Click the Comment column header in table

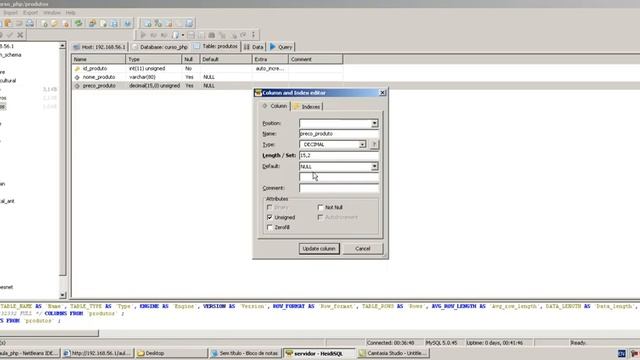316,59
